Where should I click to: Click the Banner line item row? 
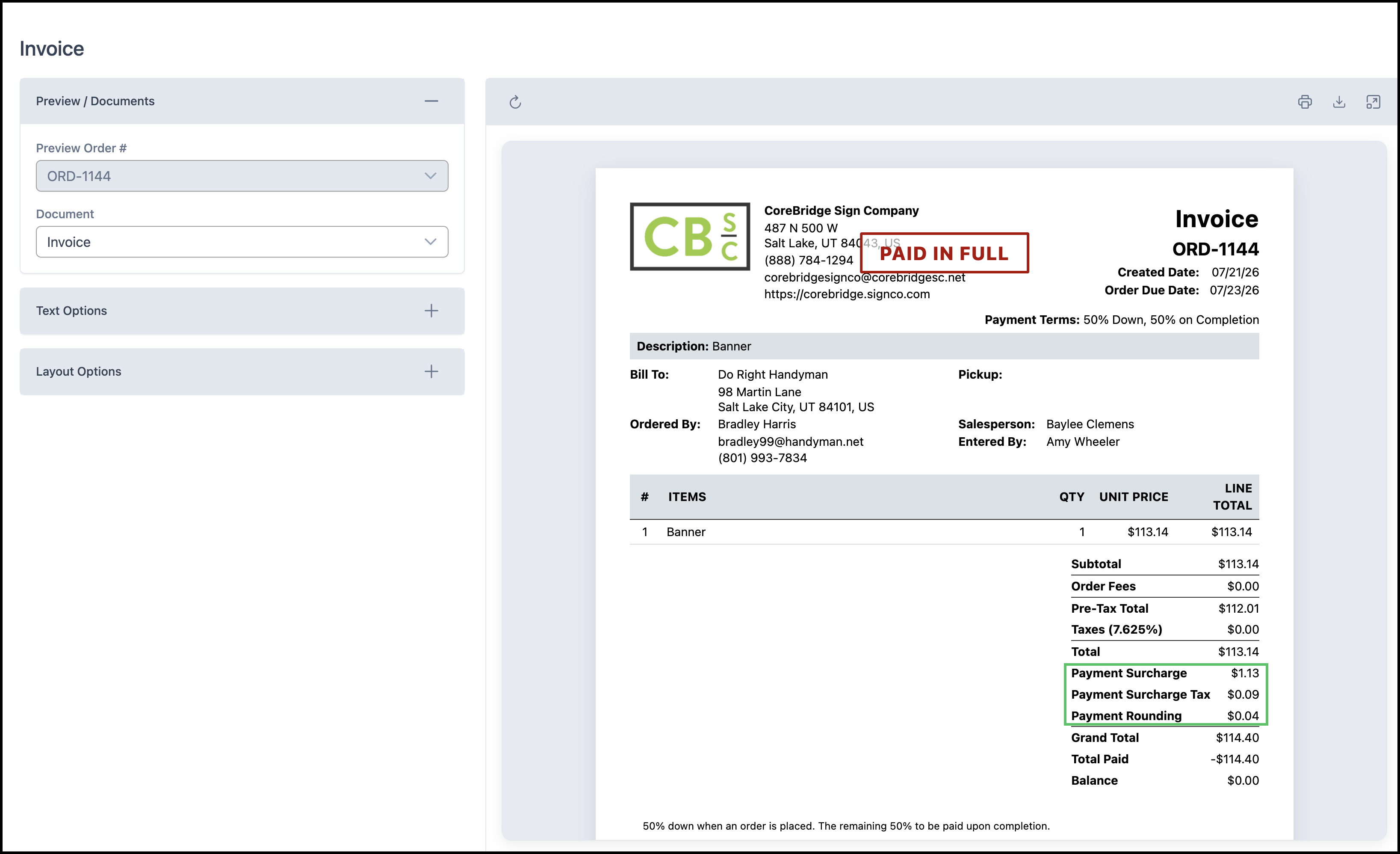click(944, 532)
